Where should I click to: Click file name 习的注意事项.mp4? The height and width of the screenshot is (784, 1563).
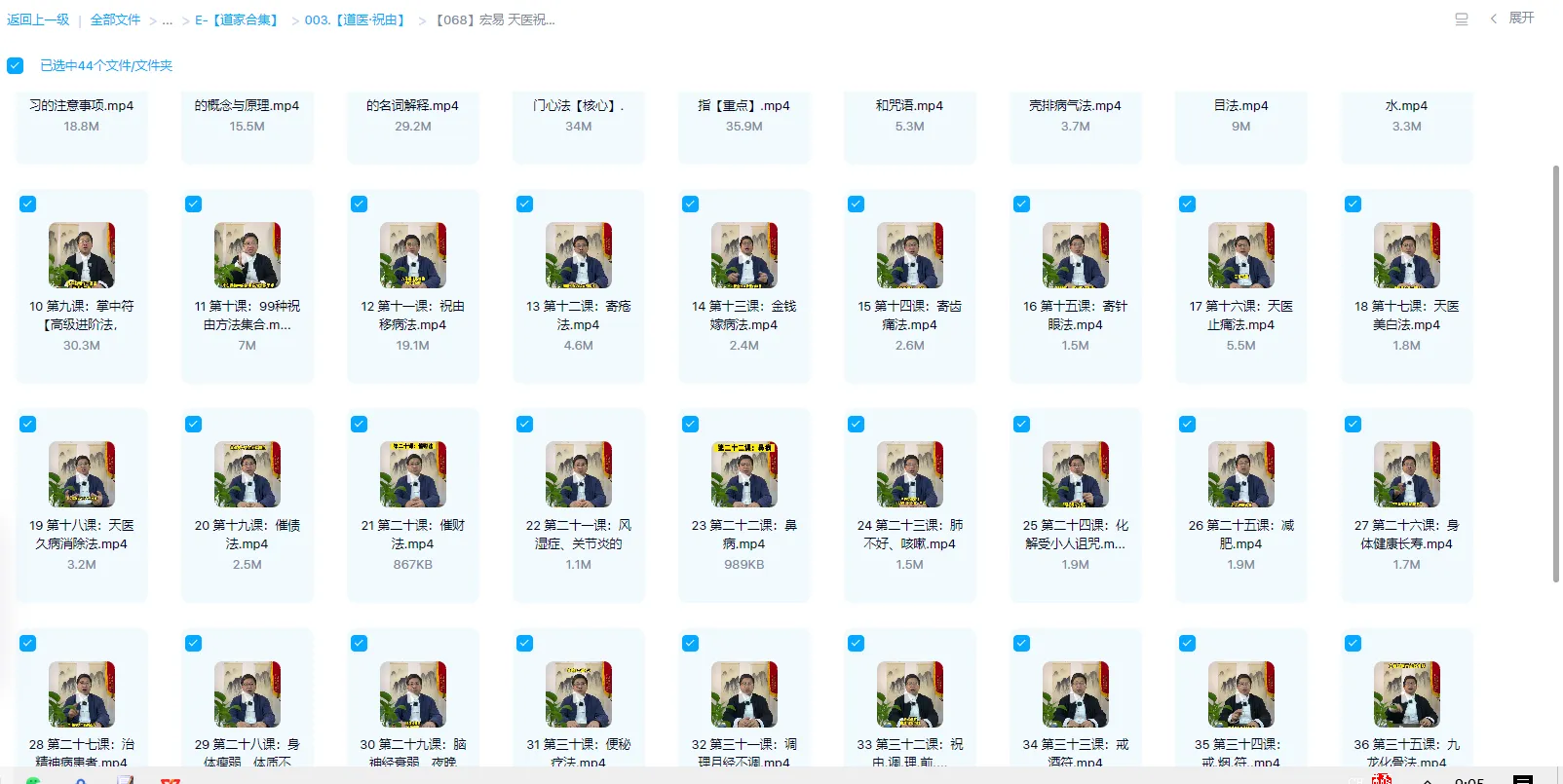coord(81,105)
